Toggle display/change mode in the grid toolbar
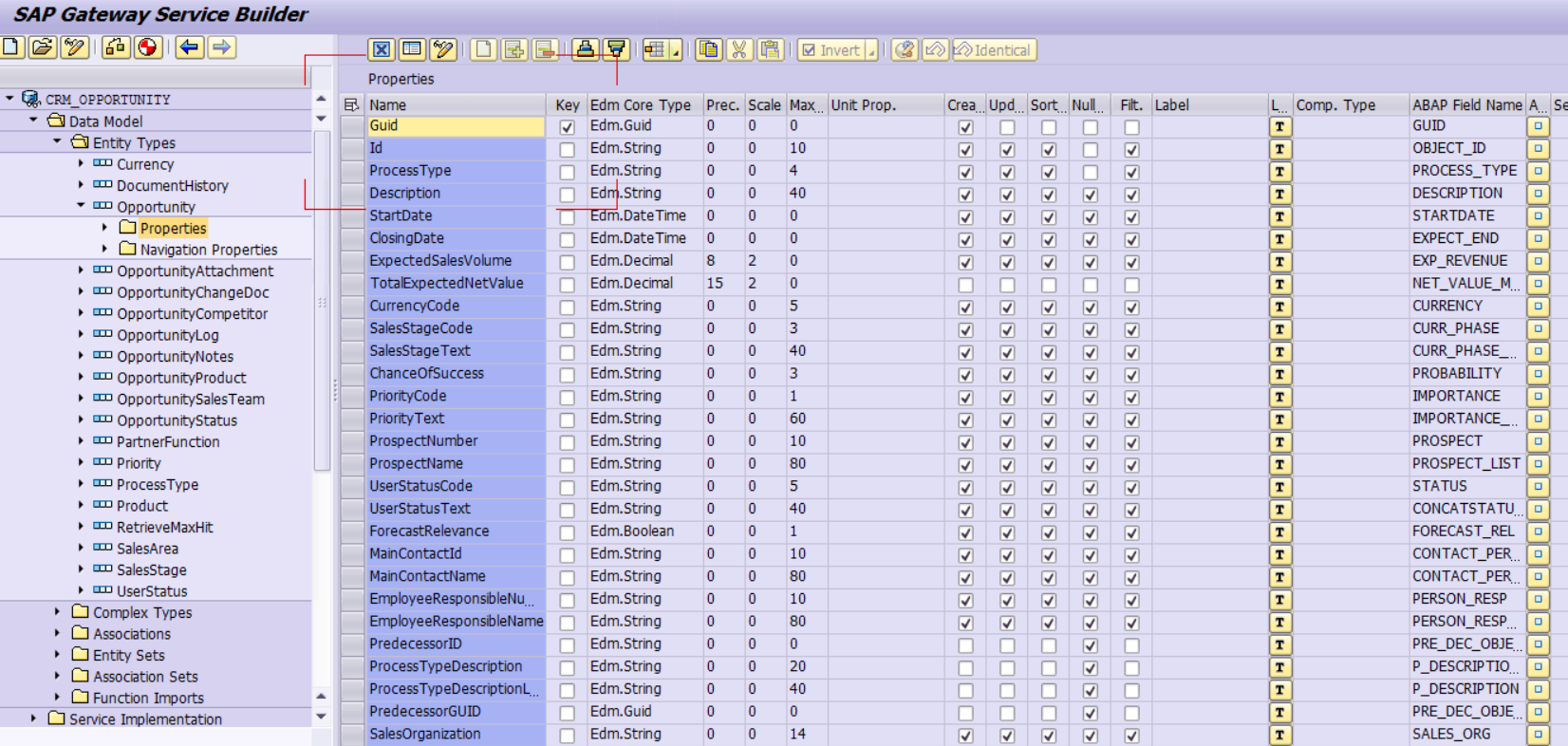The width and height of the screenshot is (1568, 746). tap(443, 49)
